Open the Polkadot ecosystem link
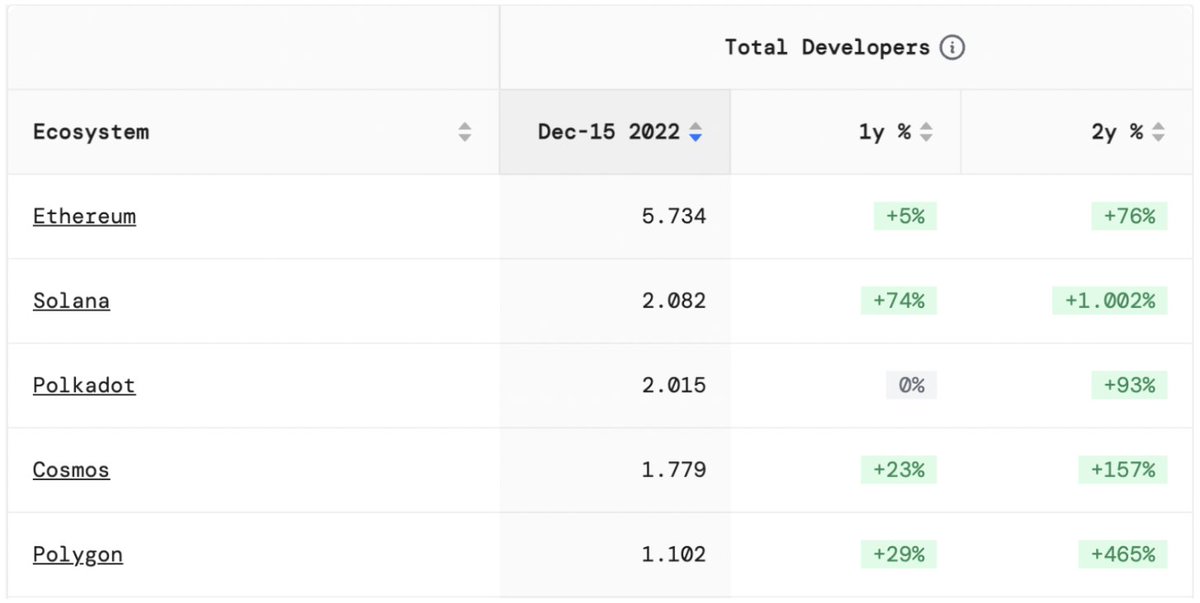The height and width of the screenshot is (603, 1200). [84, 386]
